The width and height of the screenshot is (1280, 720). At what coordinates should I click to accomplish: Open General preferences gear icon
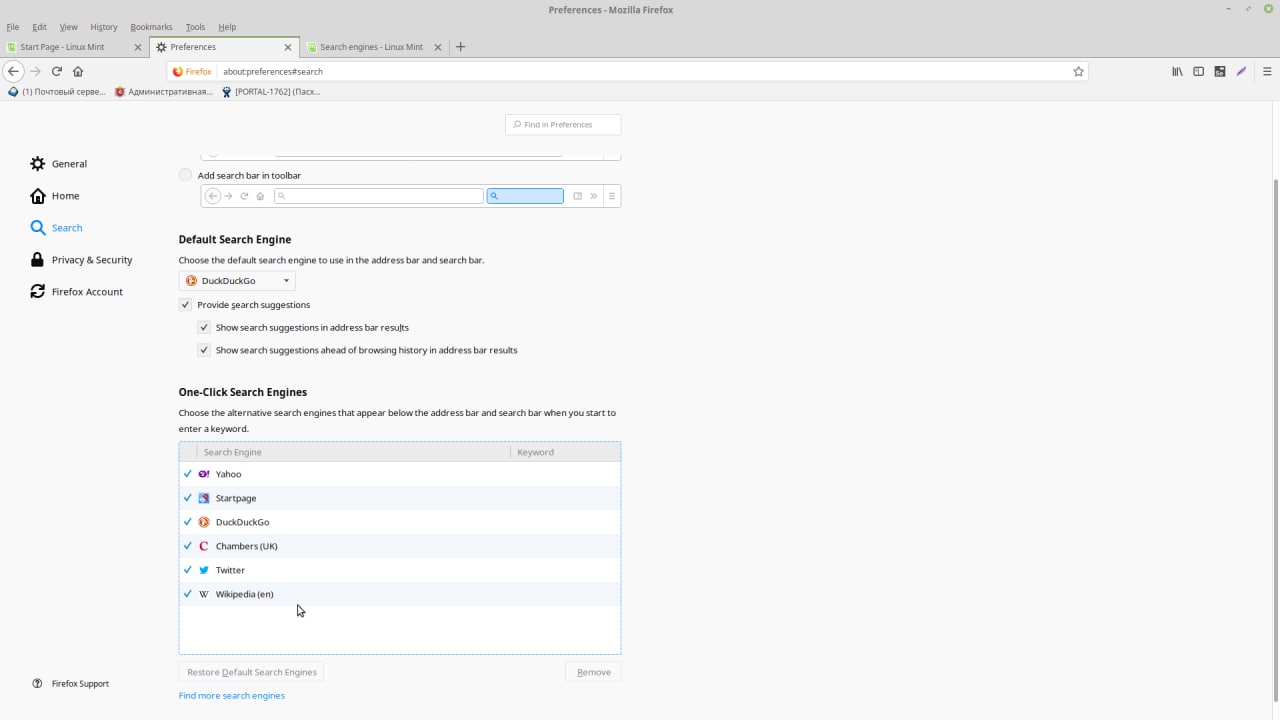38,164
